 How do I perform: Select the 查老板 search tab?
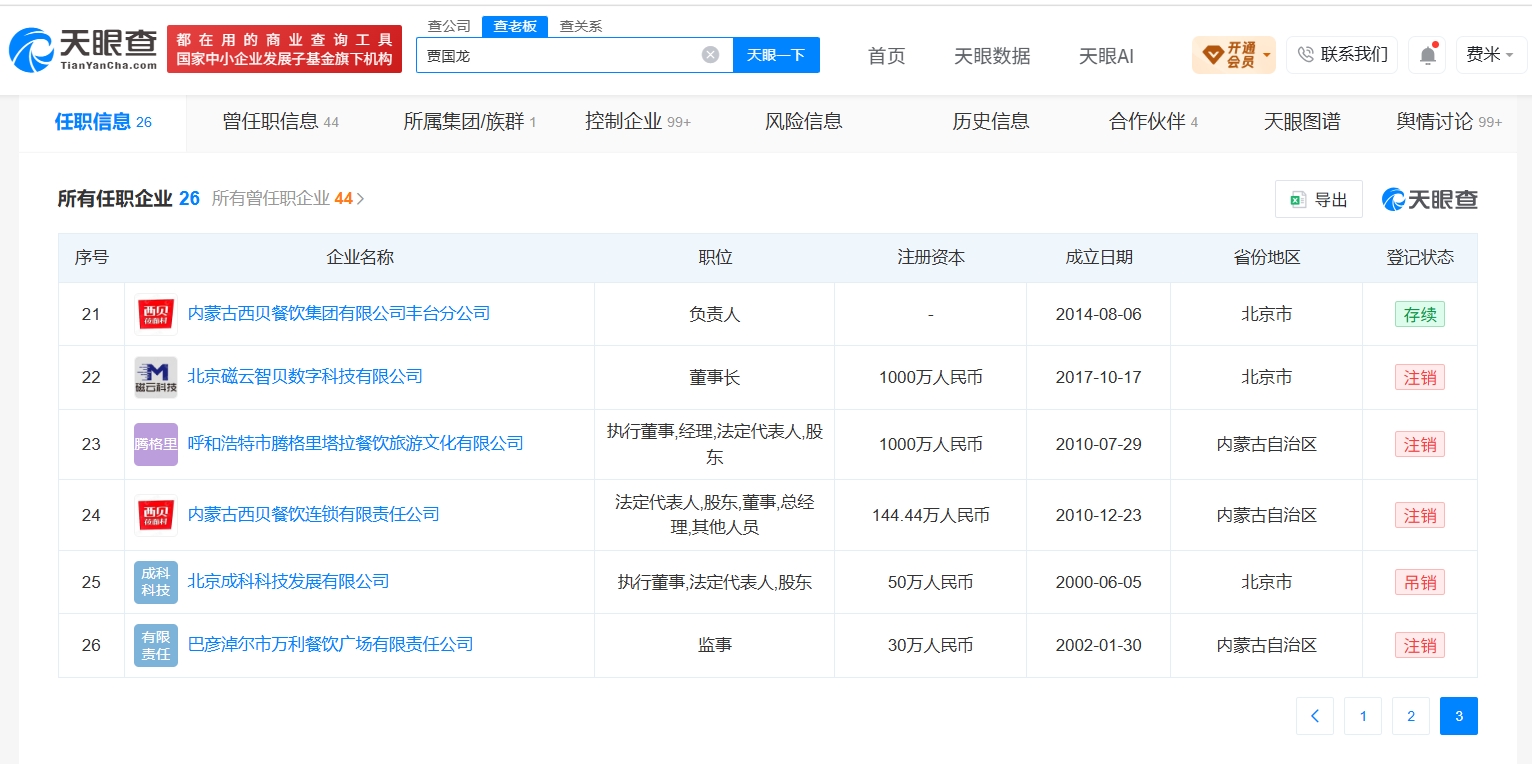[515, 26]
